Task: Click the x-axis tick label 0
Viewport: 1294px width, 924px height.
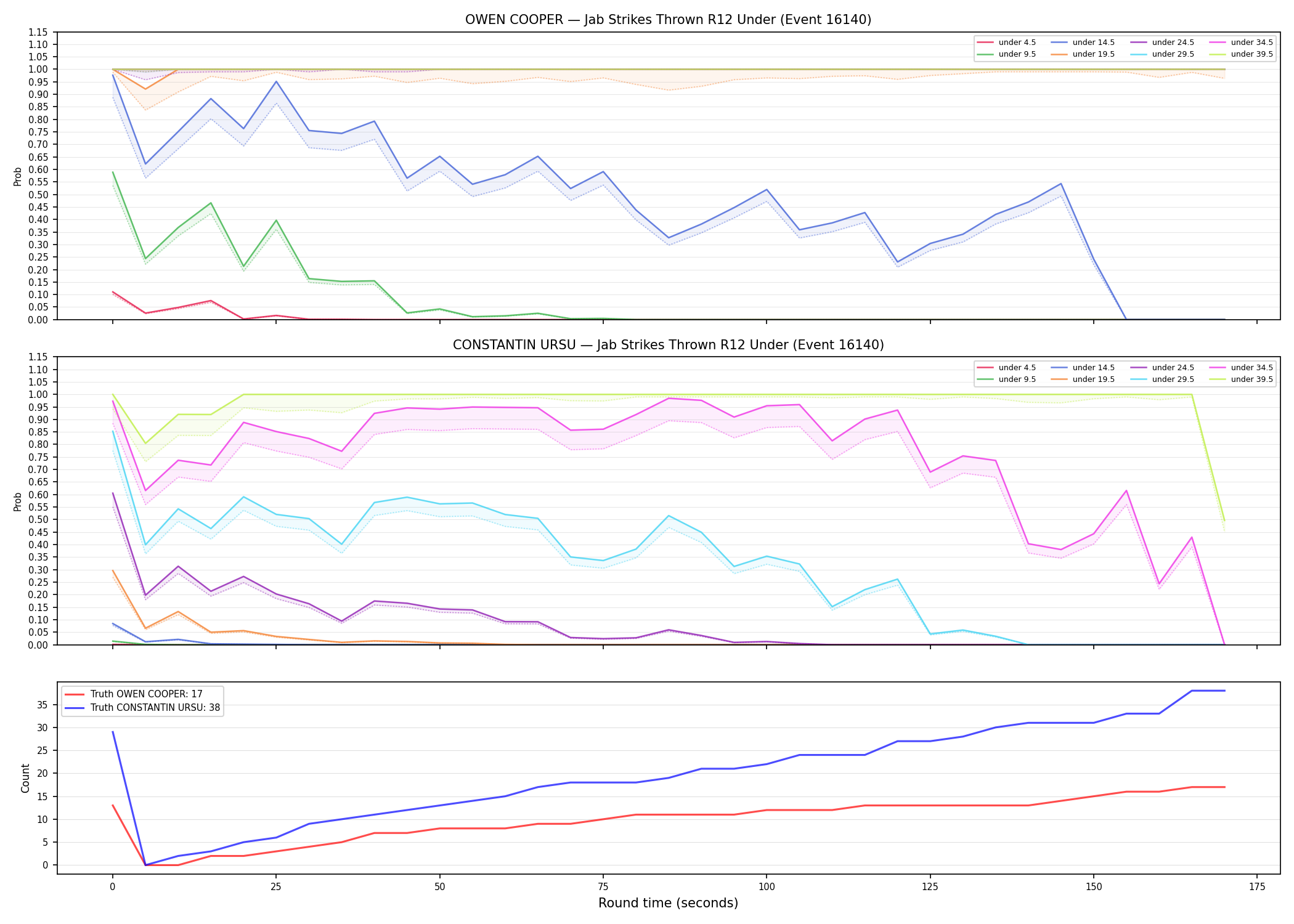Action: (112, 887)
